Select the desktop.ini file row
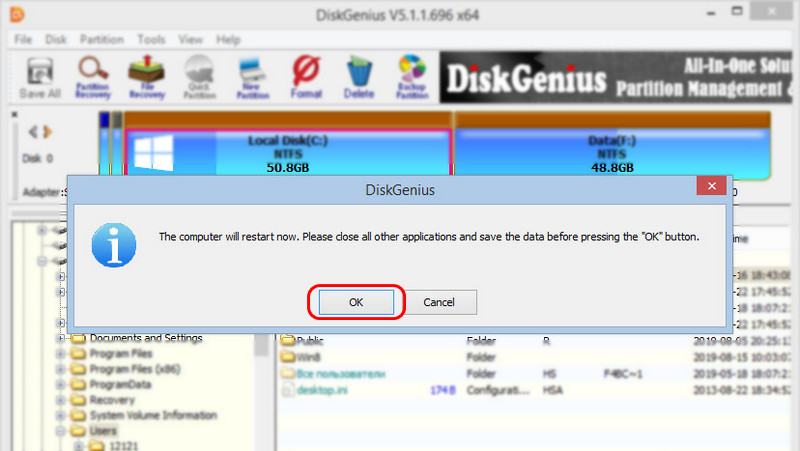 [535, 390]
